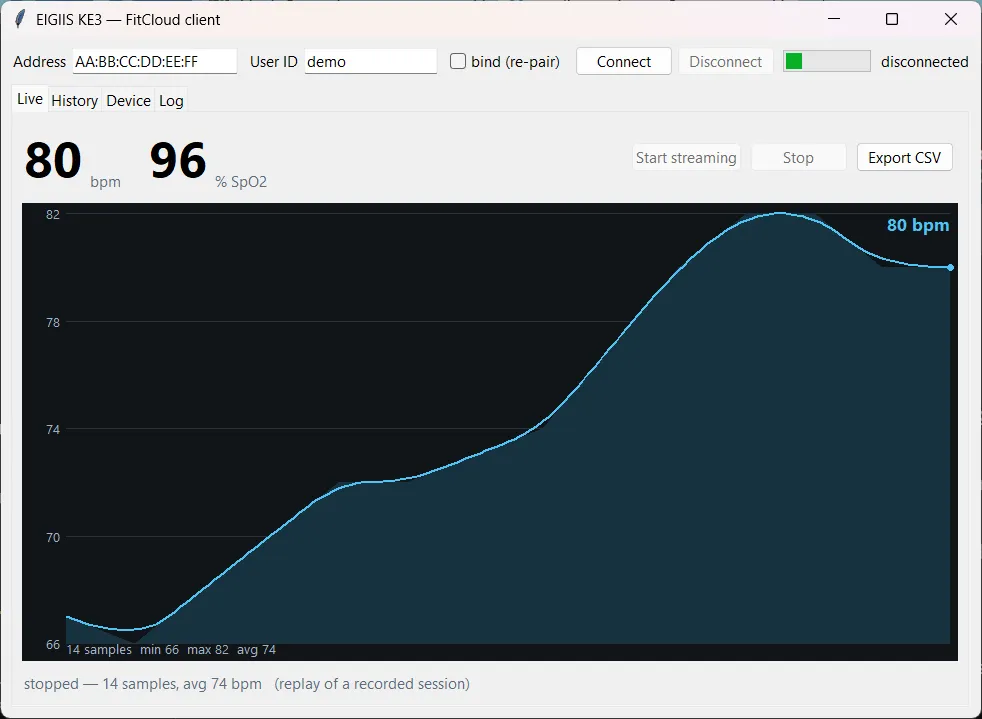Click the 74 y-axis label on chart
Viewport: 982px width, 719px height.
click(x=53, y=430)
